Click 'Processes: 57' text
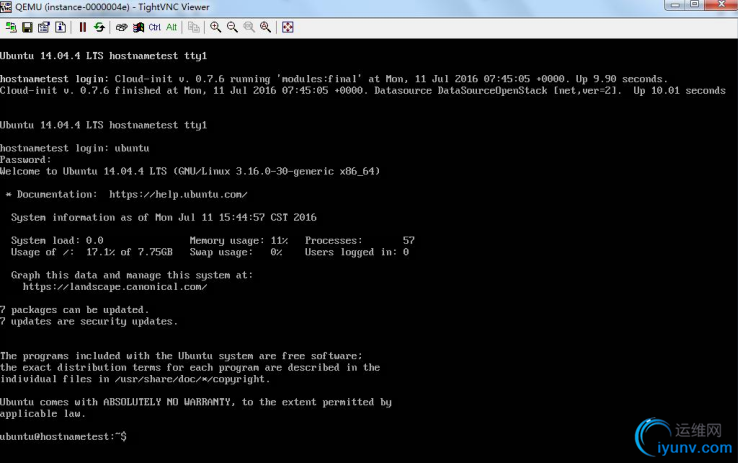Screen dimensions: 738x464 pyautogui.click(x=360, y=240)
